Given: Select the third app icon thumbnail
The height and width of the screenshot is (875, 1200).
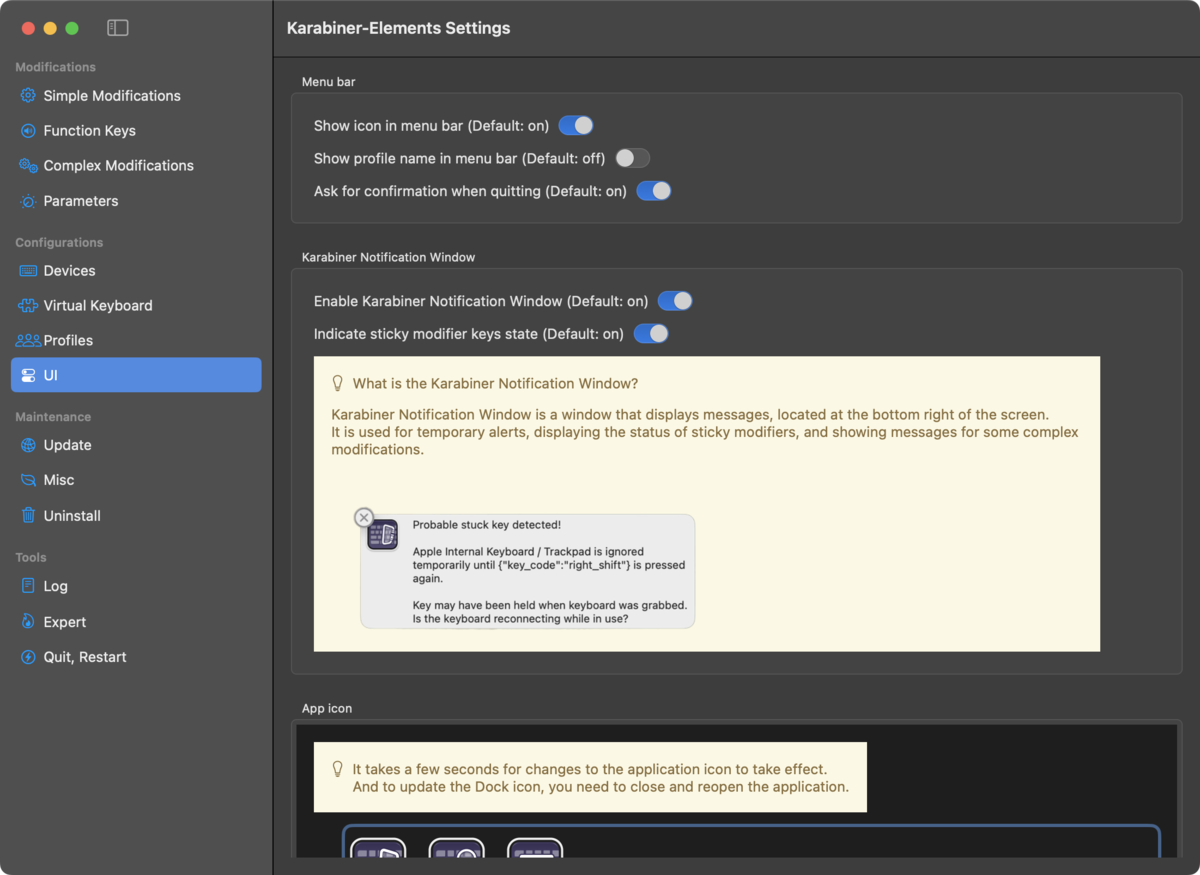Looking at the screenshot, I should point(535,848).
